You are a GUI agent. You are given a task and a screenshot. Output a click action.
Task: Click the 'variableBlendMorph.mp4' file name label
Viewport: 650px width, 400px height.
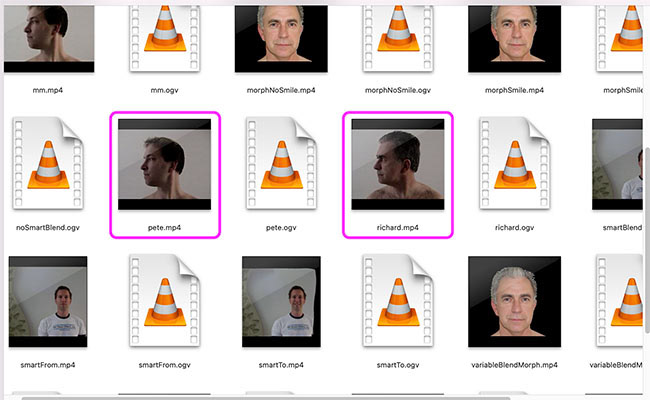514,365
